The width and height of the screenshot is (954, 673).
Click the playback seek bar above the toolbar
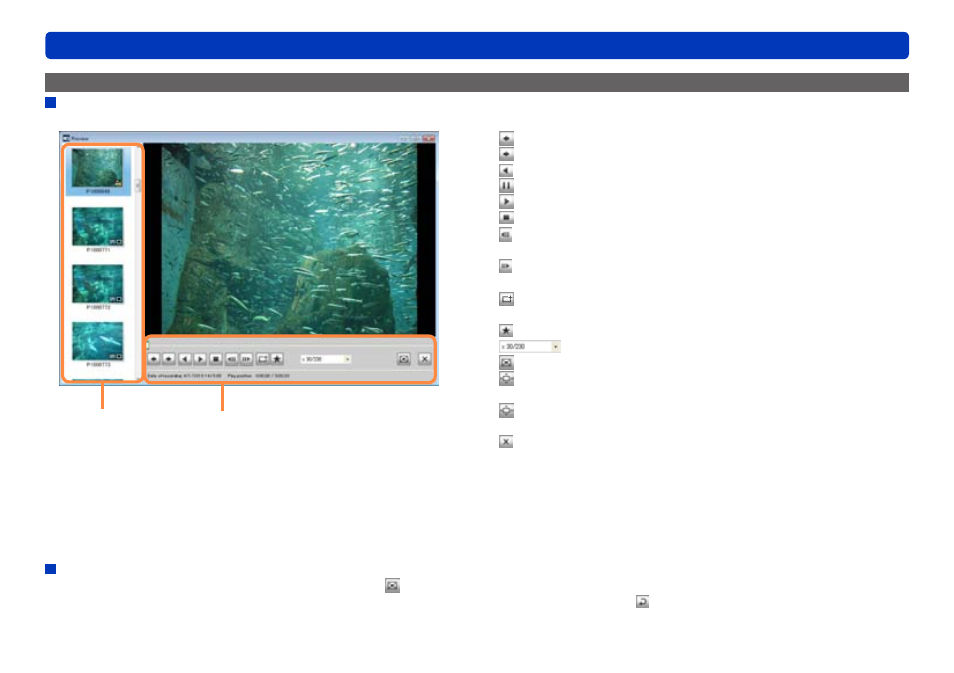click(290, 345)
